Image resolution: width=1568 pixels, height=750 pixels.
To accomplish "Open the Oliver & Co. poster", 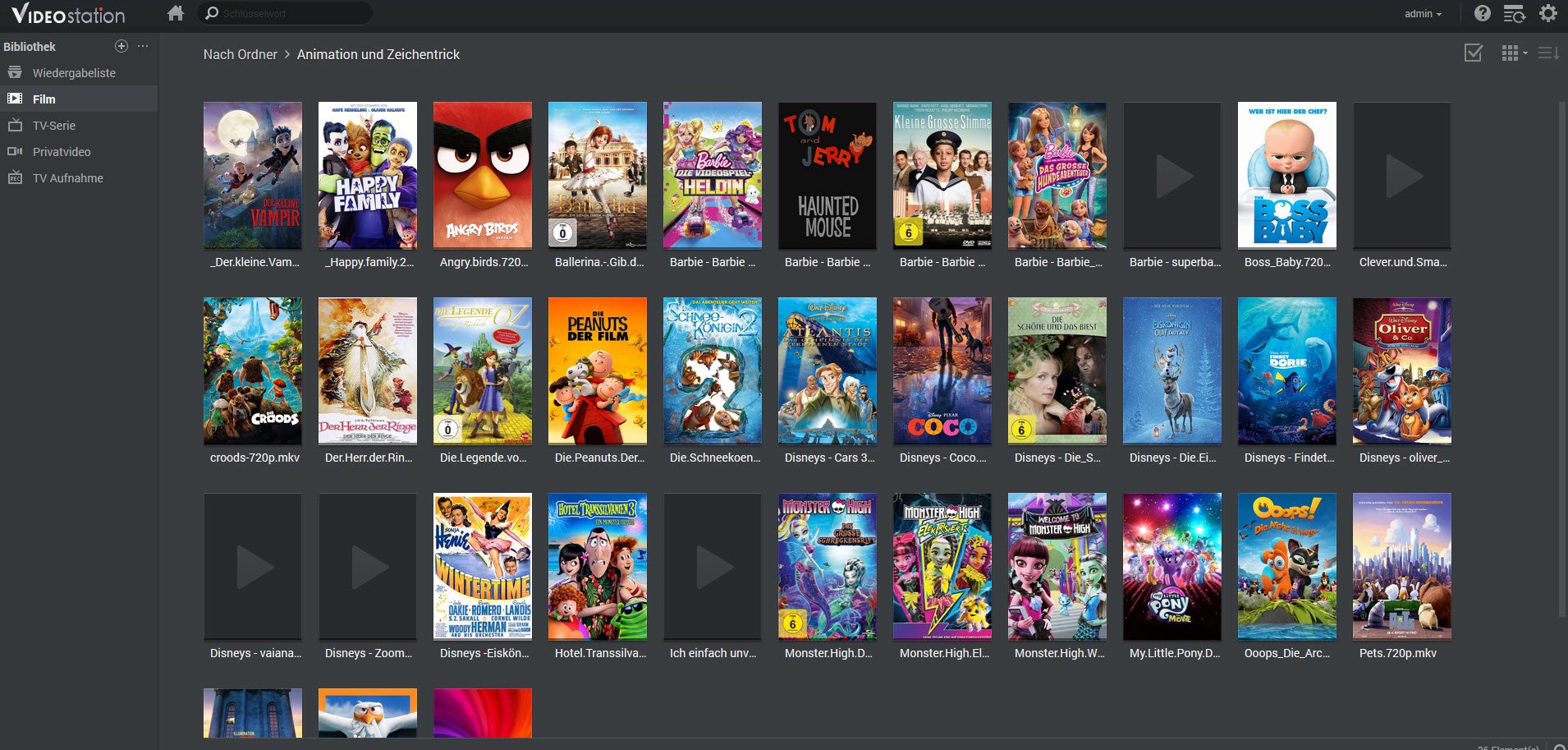I will (1402, 370).
